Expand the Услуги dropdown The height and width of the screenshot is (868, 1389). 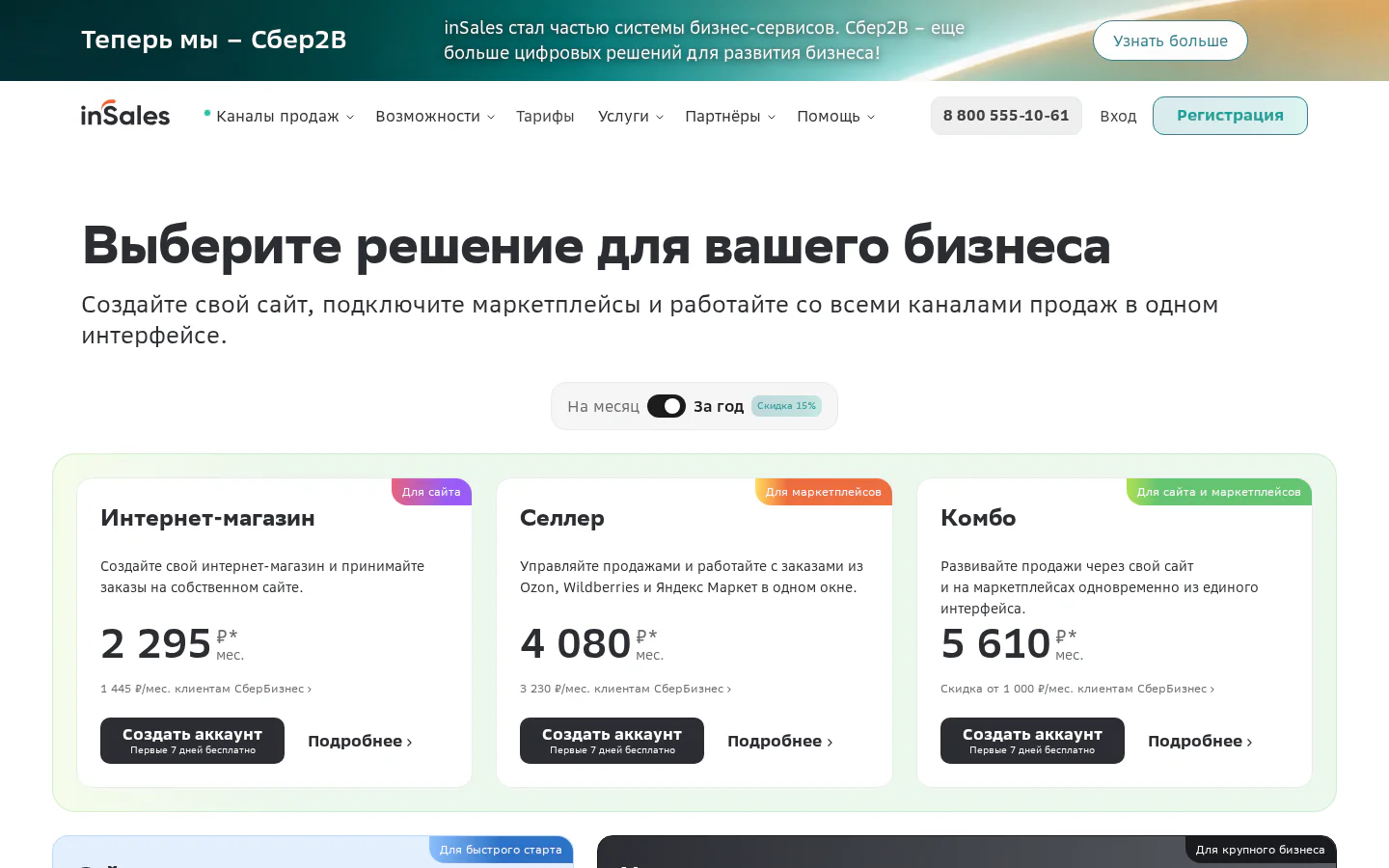(631, 117)
